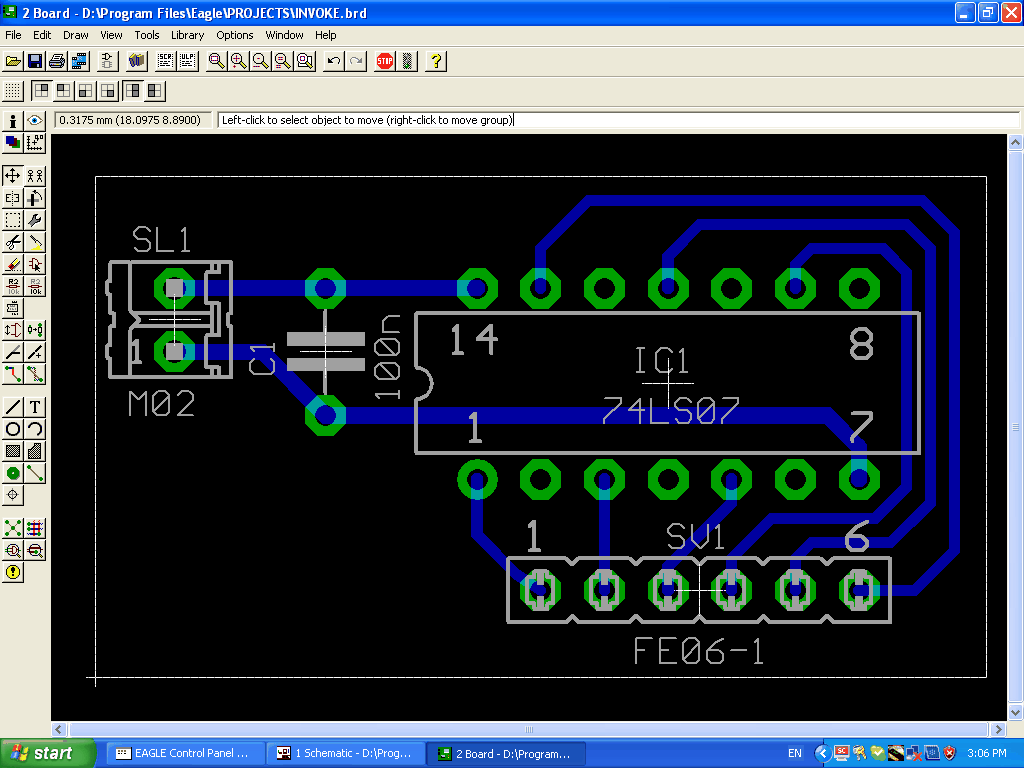
Task: Switch to schematic using the gate icon
Action: (x=108, y=61)
